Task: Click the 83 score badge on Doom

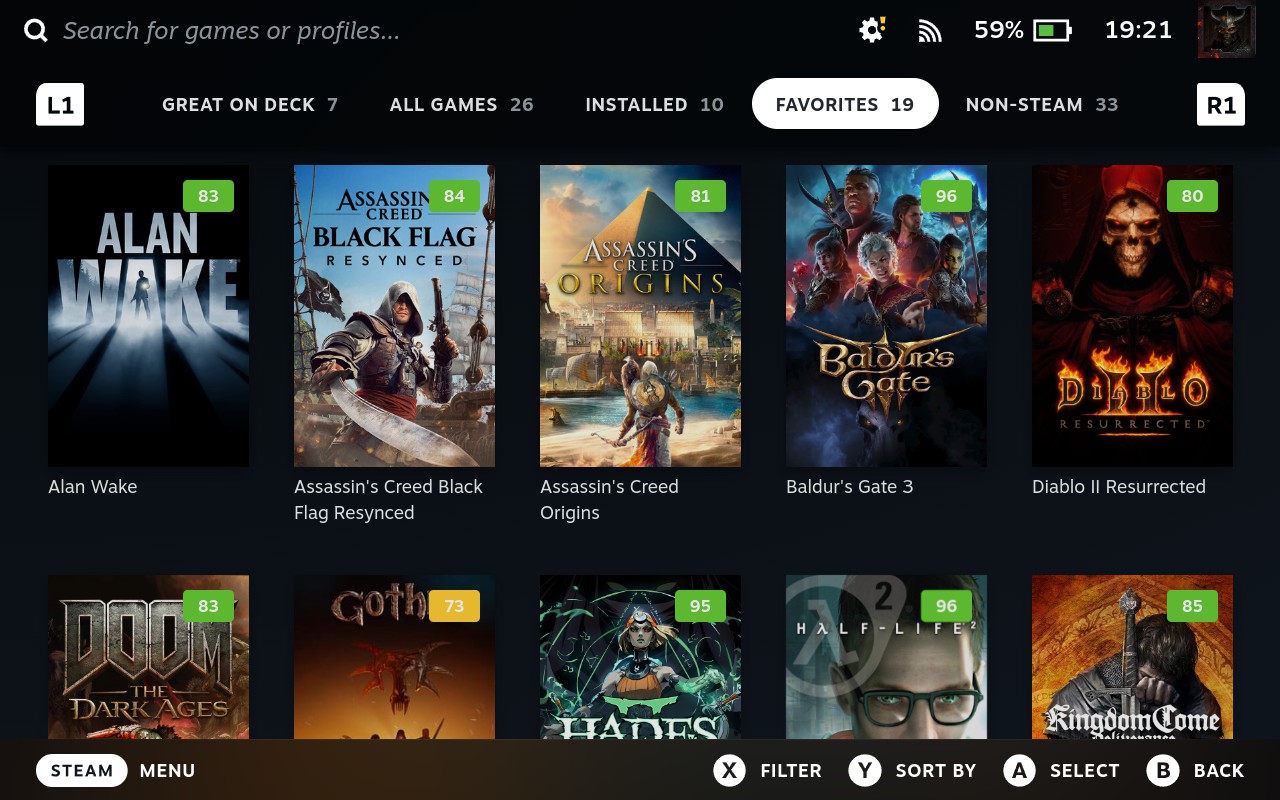Action: click(208, 606)
